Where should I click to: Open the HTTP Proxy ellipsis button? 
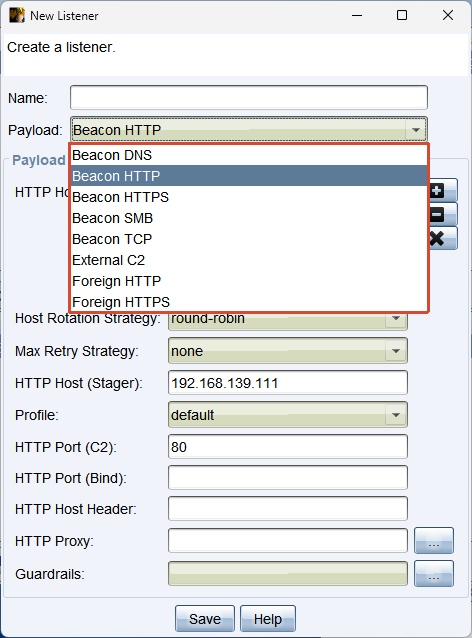434,541
